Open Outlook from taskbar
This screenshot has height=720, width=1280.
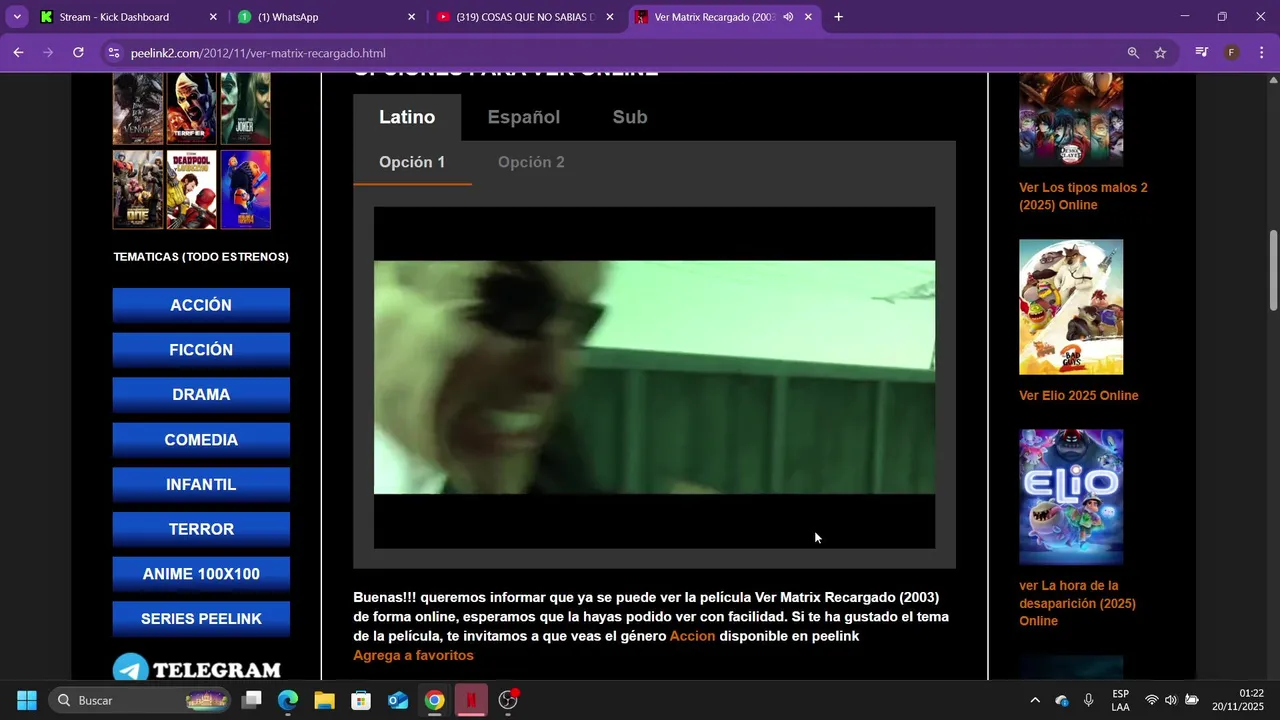click(x=397, y=700)
